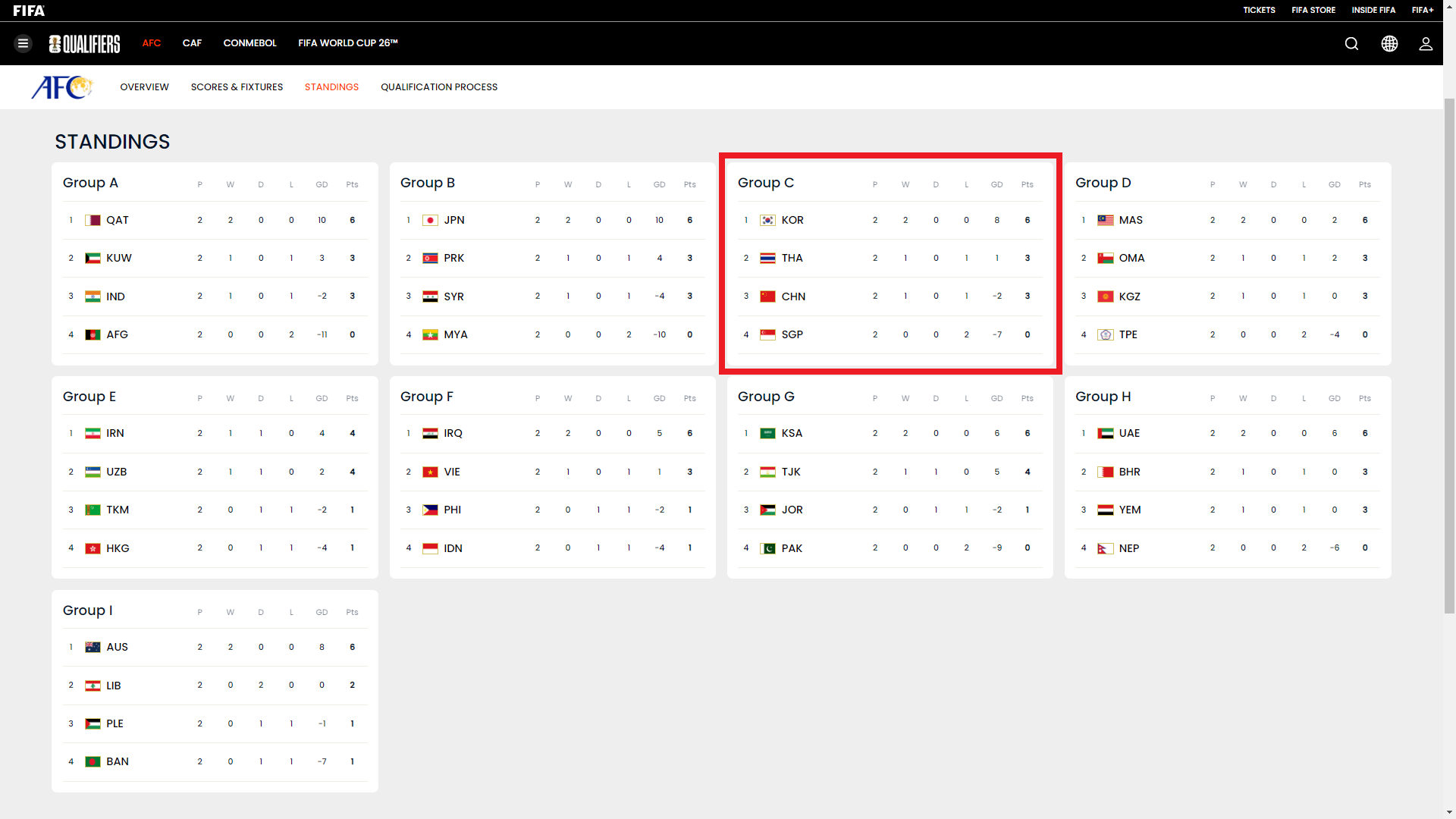This screenshot has height=819, width=1456.
Task: Open the Scores & Fixtures menu item
Action: (x=237, y=87)
